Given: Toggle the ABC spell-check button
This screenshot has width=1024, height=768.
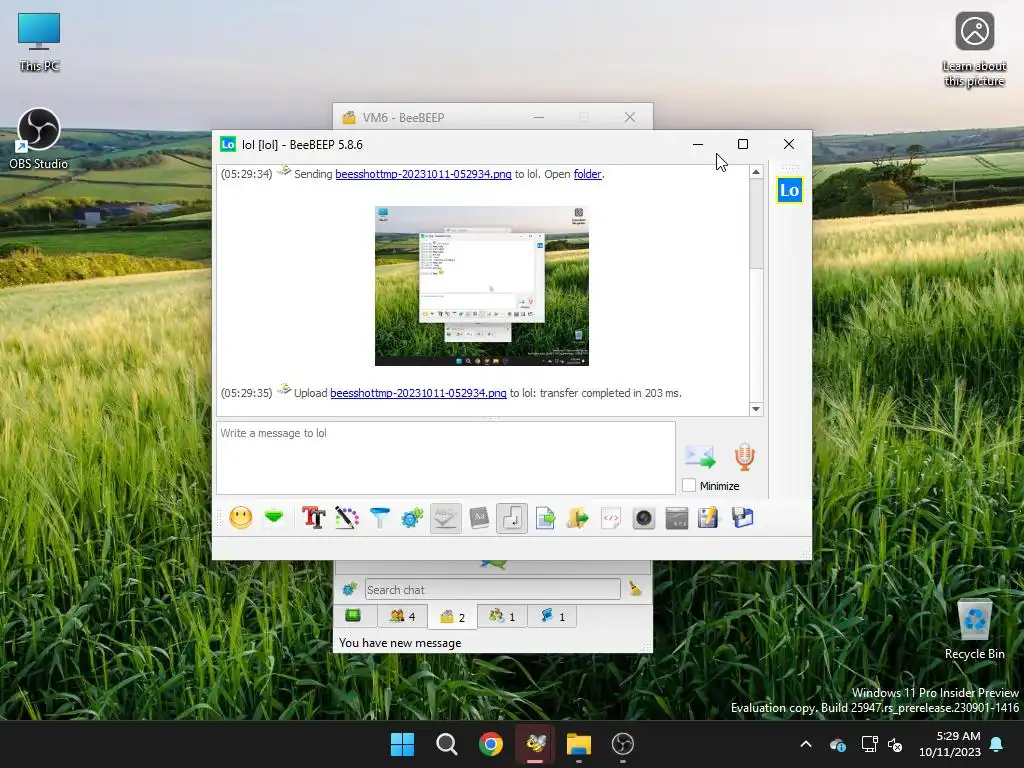Looking at the screenshot, I should click(x=445, y=519).
